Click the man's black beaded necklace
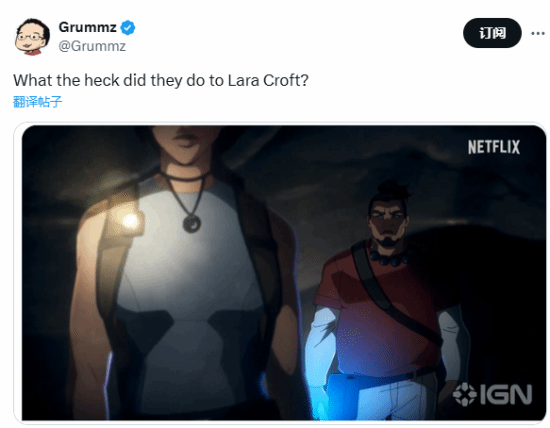550x428 pixels. [x=388, y=258]
